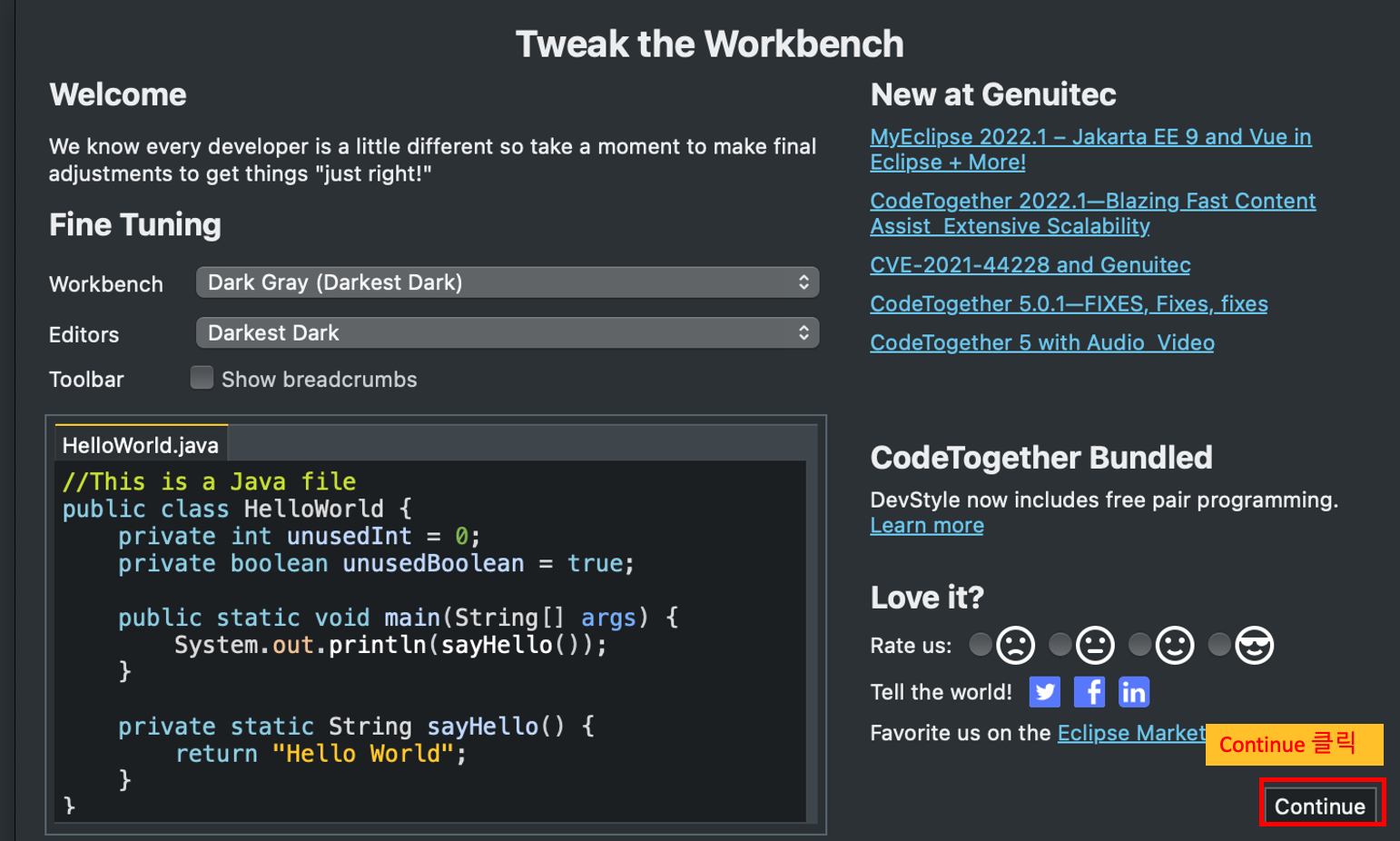Share on Facebook icon

(1089, 692)
